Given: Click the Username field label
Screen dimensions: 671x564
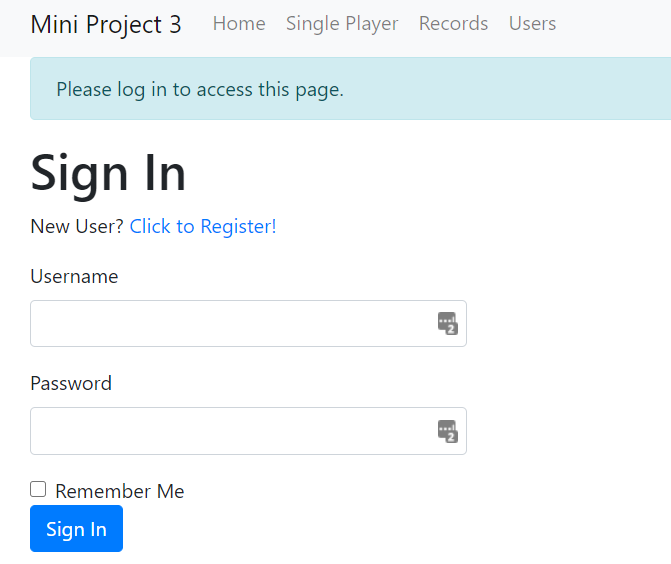Looking at the screenshot, I should [74, 276].
